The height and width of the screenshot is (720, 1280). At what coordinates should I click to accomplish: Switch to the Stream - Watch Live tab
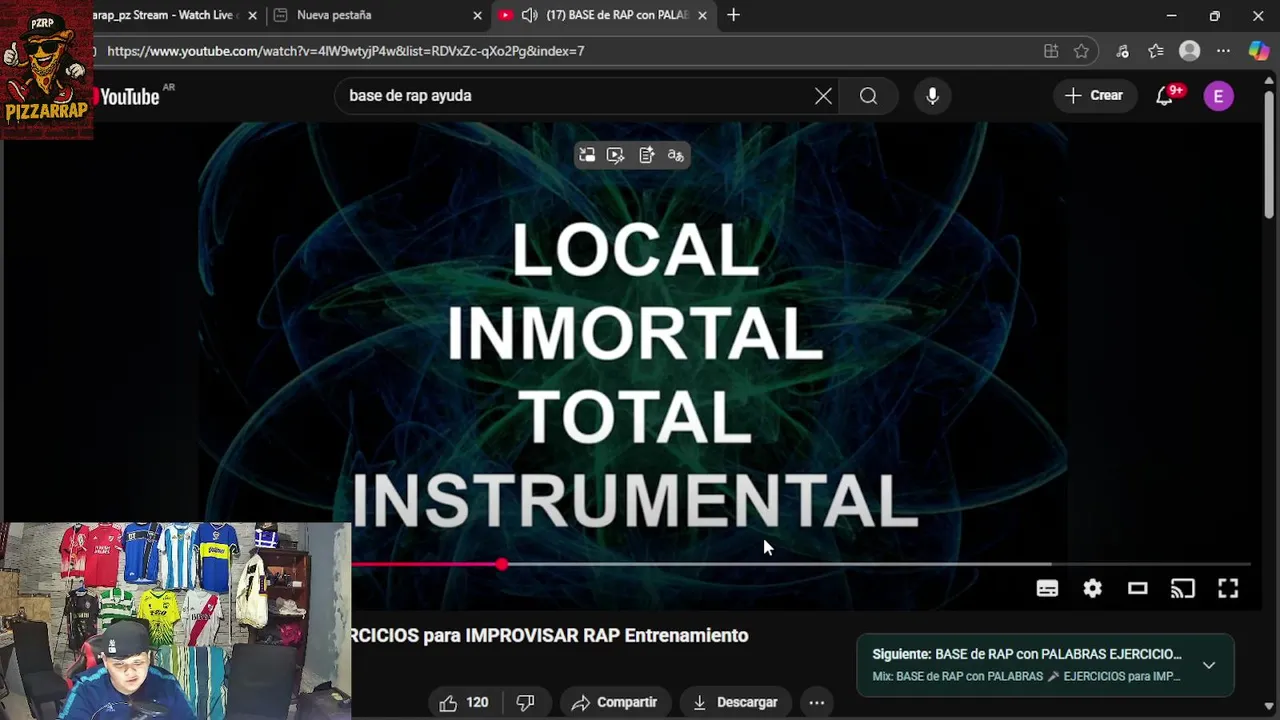pyautogui.click(x=165, y=15)
